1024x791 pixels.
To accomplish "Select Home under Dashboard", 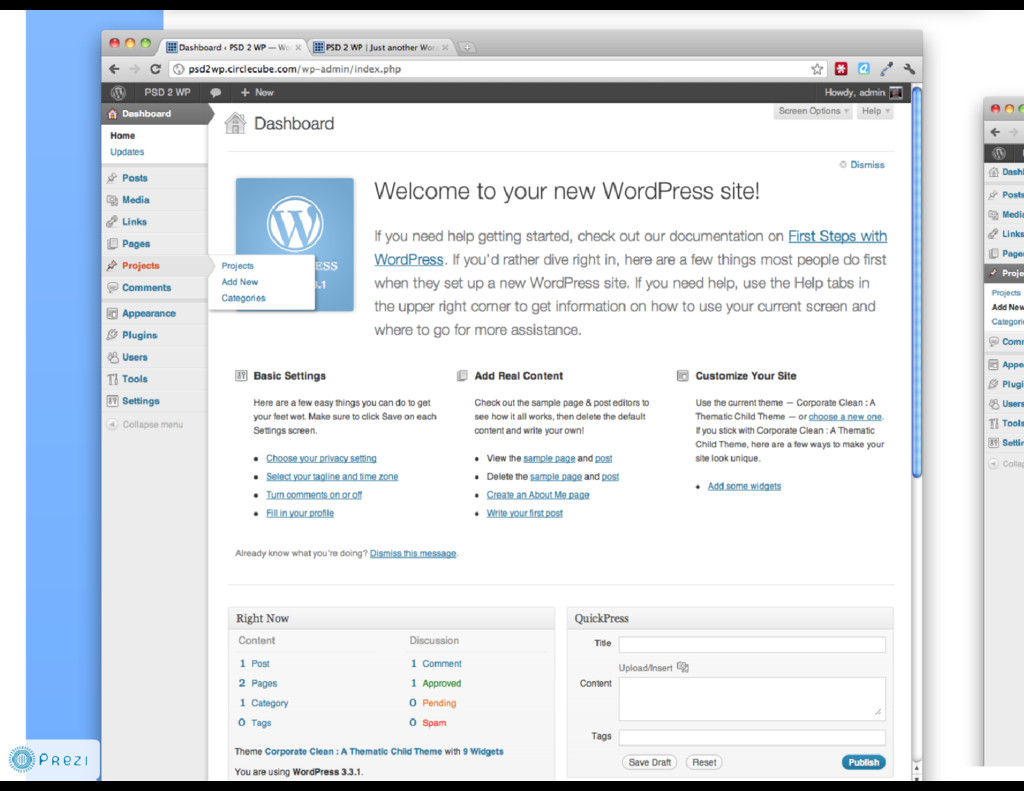I will tap(123, 136).
